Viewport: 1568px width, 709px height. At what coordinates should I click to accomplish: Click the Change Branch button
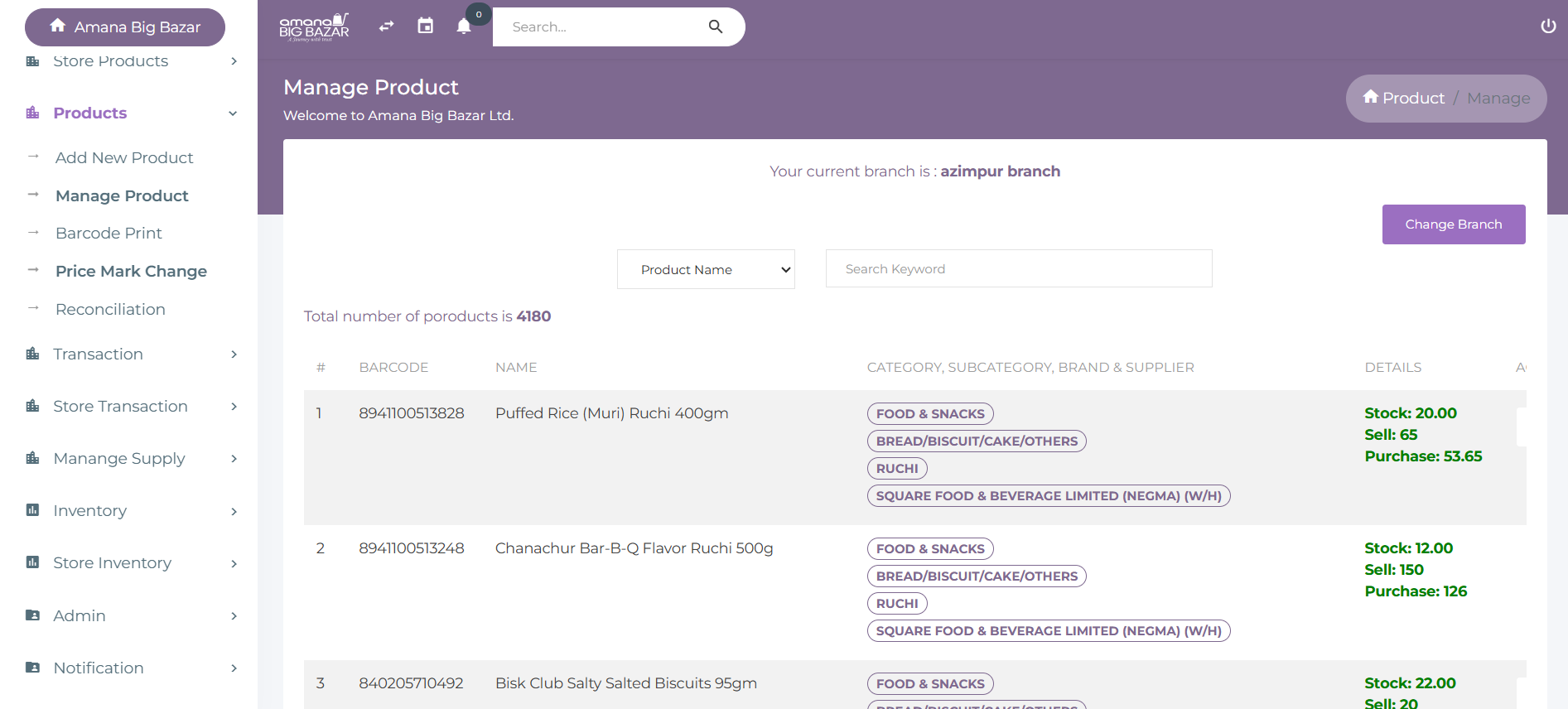[1454, 224]
